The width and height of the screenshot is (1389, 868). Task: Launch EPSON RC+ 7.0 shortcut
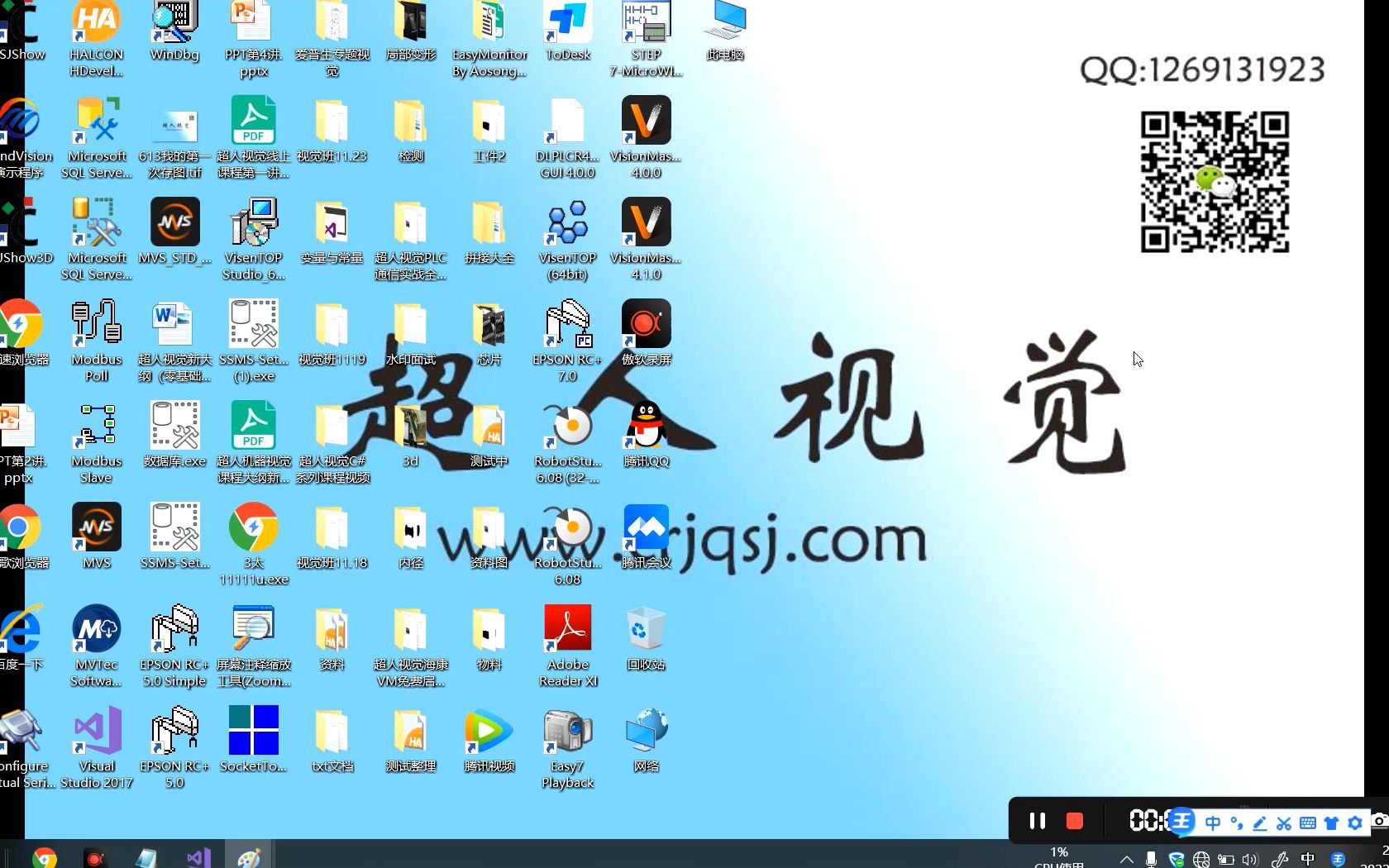(568, 341)
